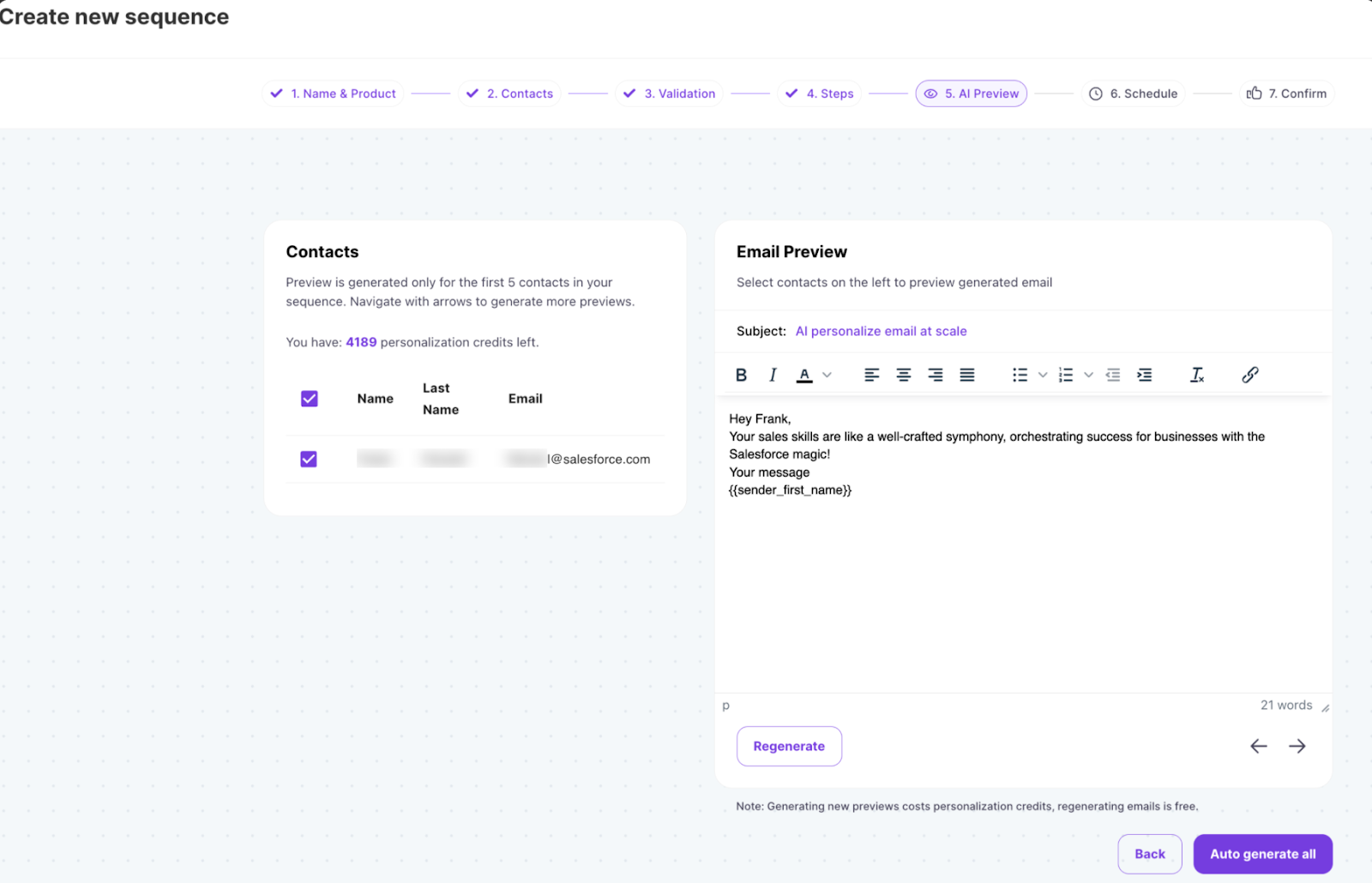This screenshot has width=1372, height=883.
Task: Open the subject line 'AI personalize email at scale'
Action: [x=881, y=331]
